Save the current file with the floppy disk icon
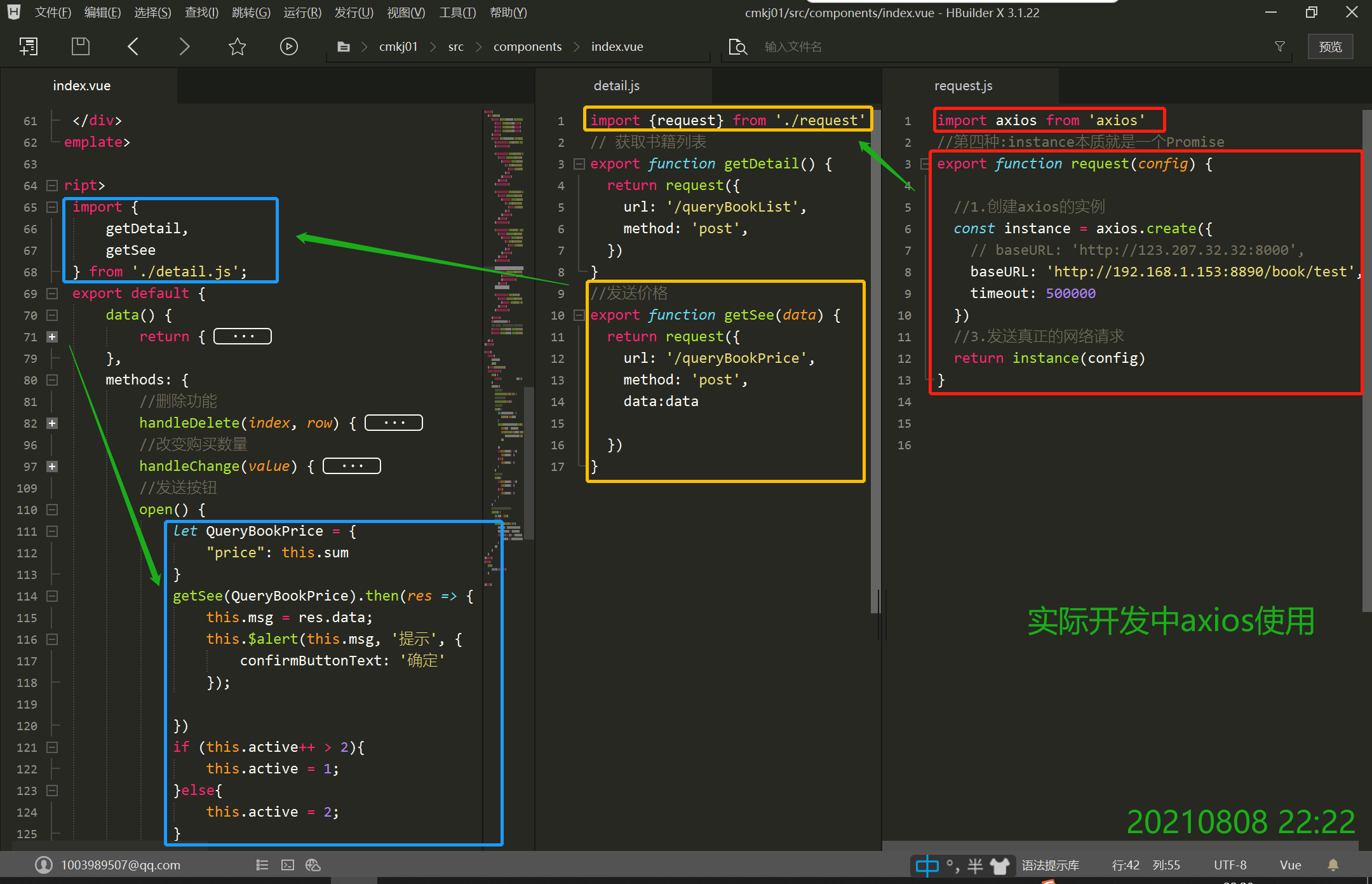 point(80,46)
